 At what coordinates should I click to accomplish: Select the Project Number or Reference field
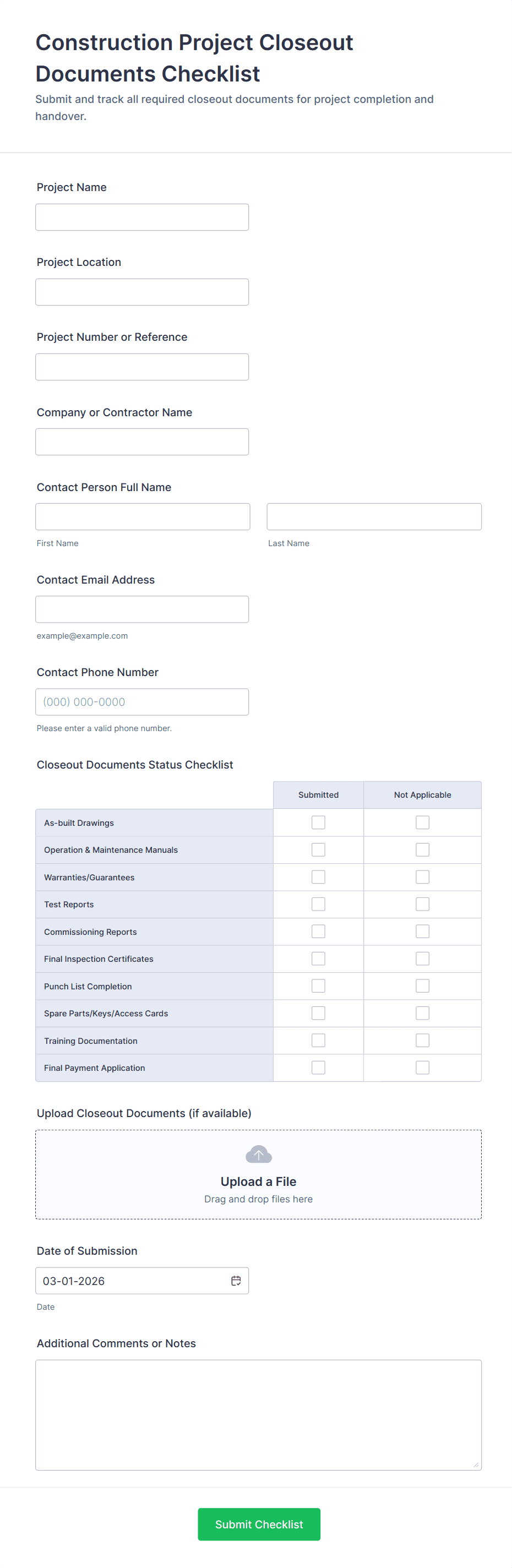(x=142, y=367)
